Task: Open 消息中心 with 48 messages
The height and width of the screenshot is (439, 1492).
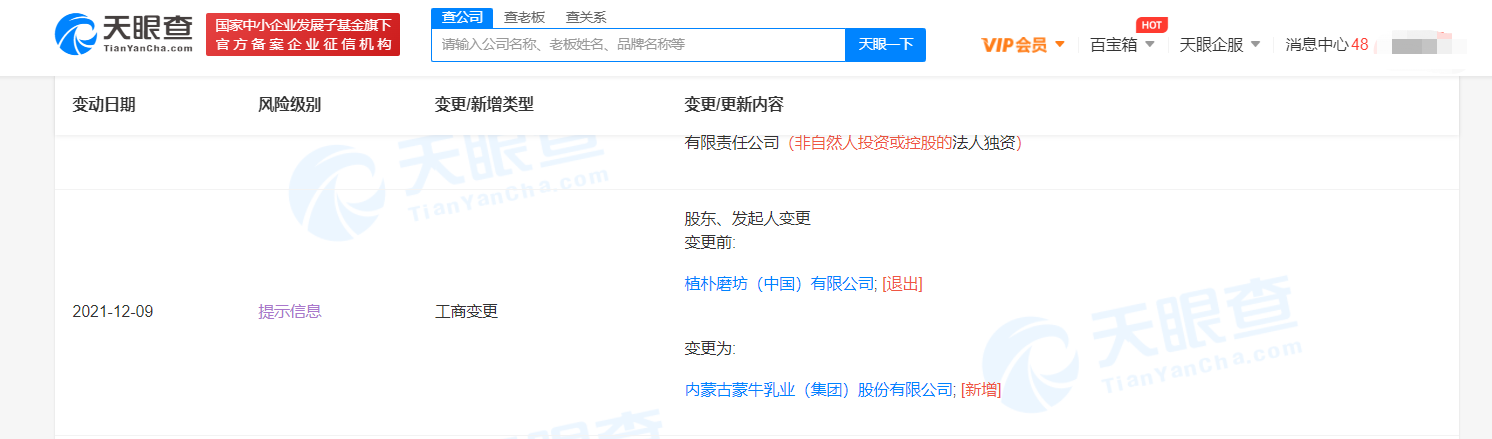Action: pyautogui.click(x=1326, y=45)
